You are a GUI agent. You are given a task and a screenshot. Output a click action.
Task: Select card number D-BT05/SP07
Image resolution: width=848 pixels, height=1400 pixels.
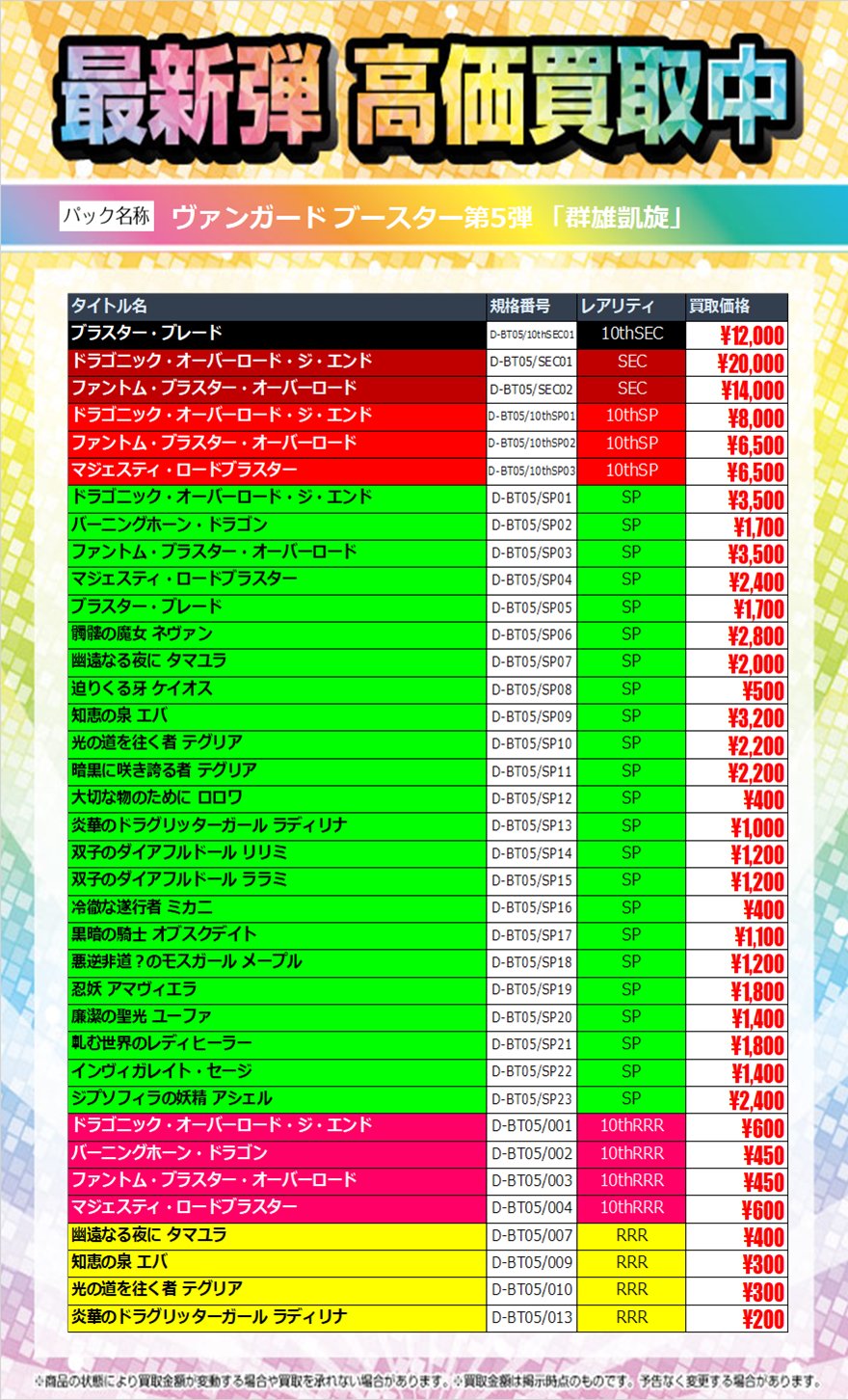click(532, 661)
